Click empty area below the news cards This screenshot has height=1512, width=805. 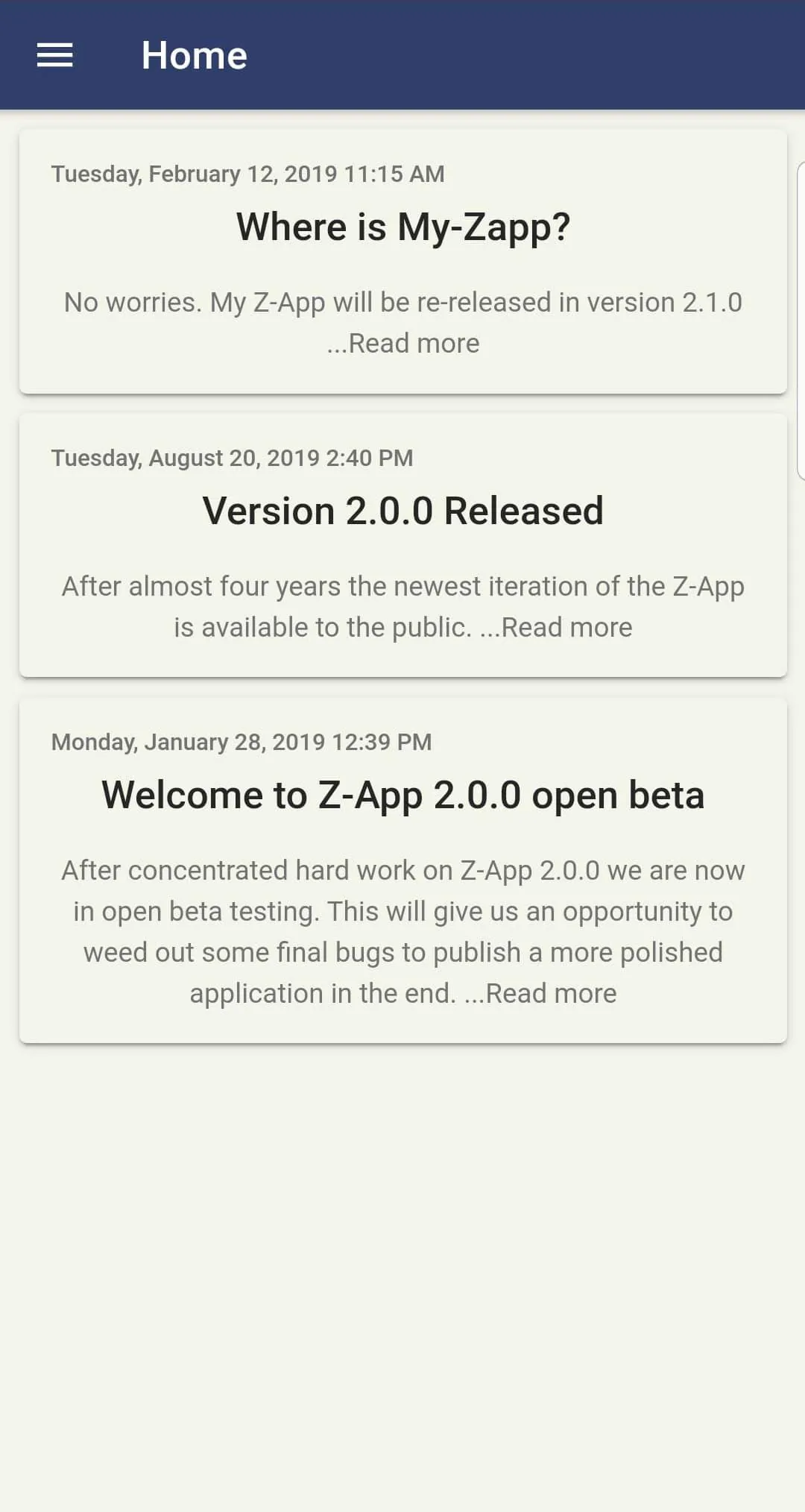coord(402,1267)
